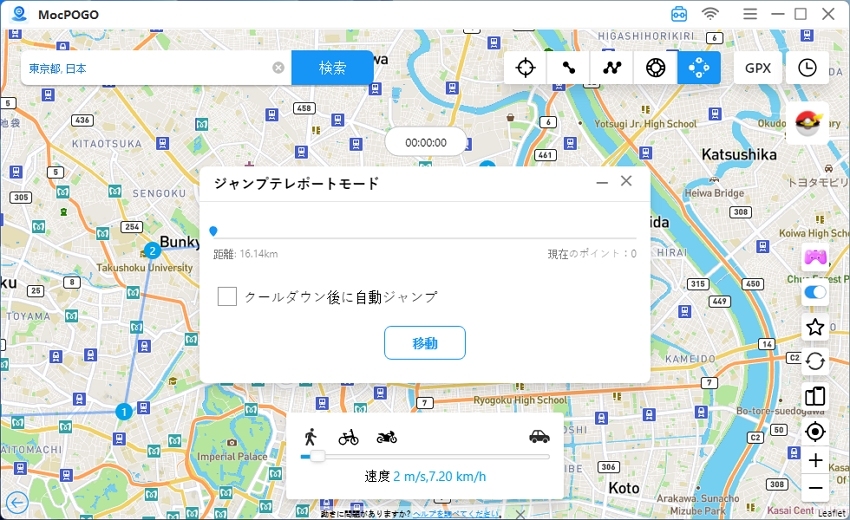Minimize the ジャンプテレポートモード dialog
This screenshot has width=850, height=520.
[x=602, y=183]
